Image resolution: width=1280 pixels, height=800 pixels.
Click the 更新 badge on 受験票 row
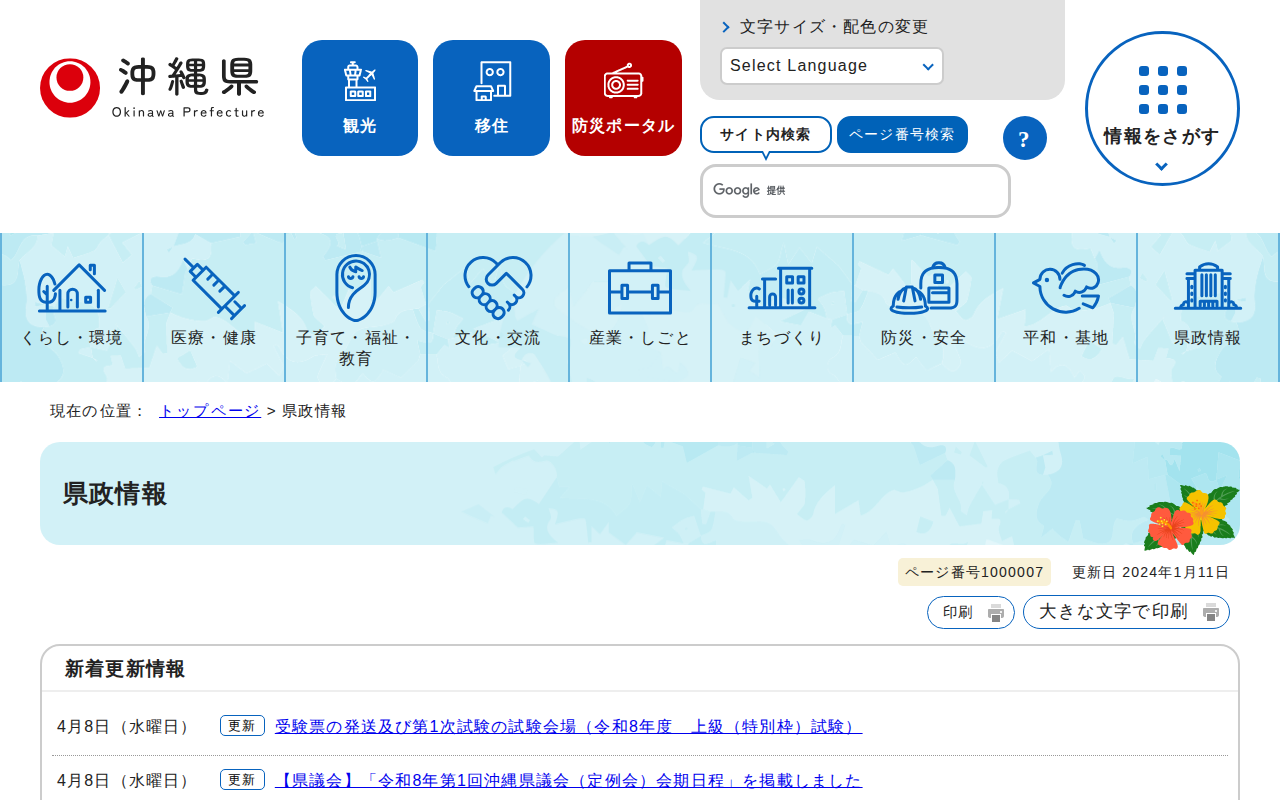242,726
